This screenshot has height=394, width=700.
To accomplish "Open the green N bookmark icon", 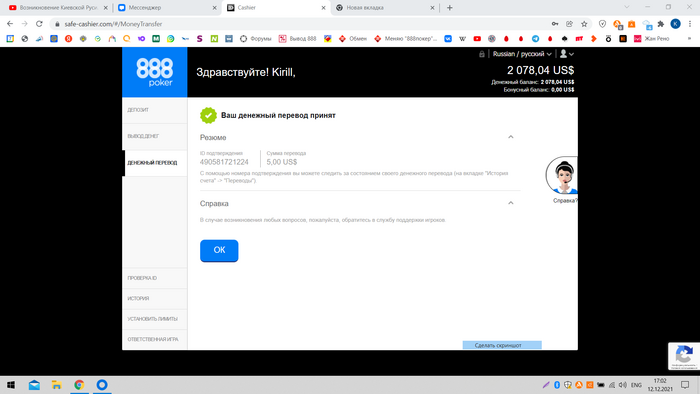I will click(214, 39).
